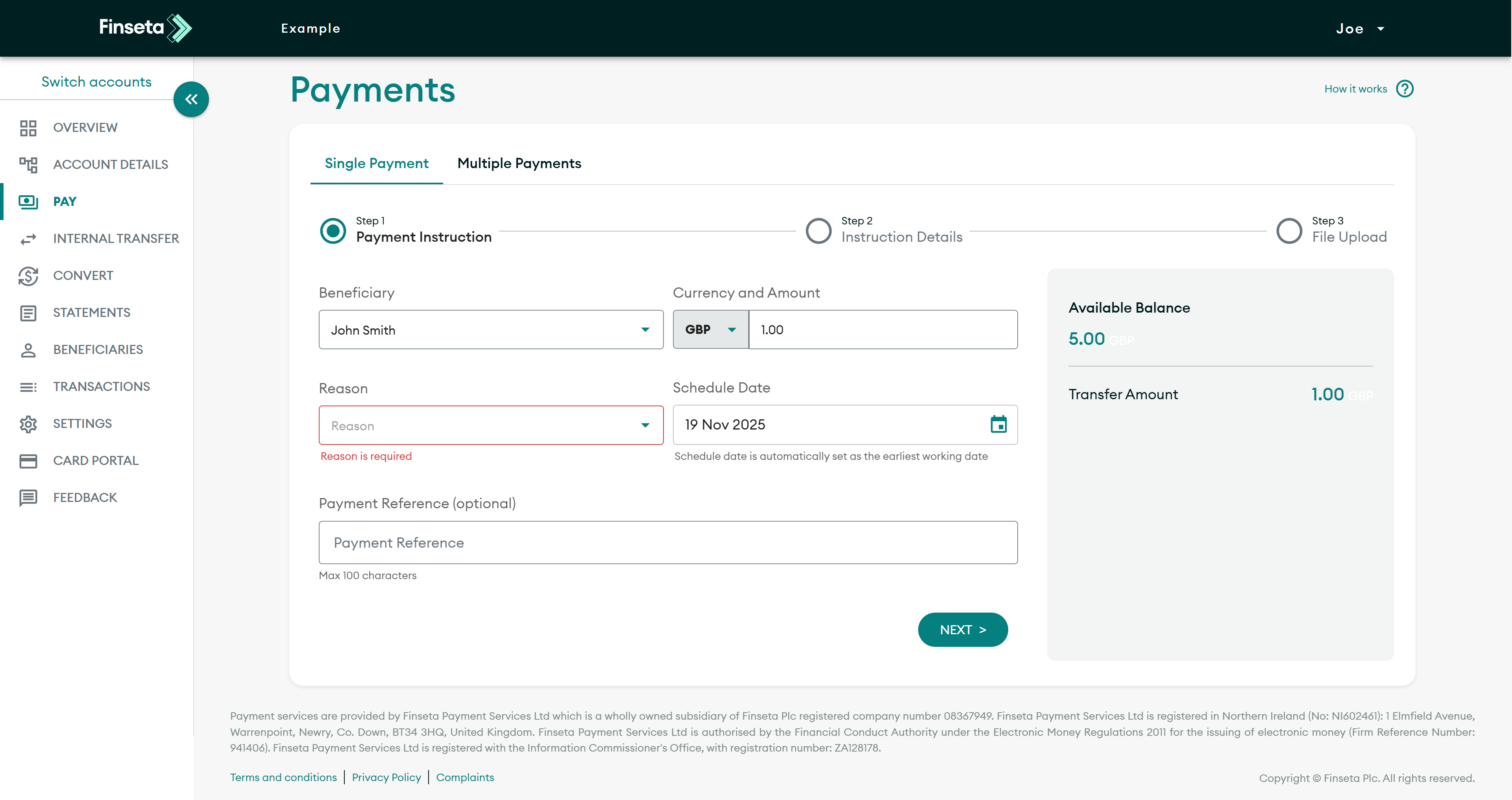Click the Beneficiaries person icon
This screenshot has width=1512, height=800.
(x=28, y=350)
